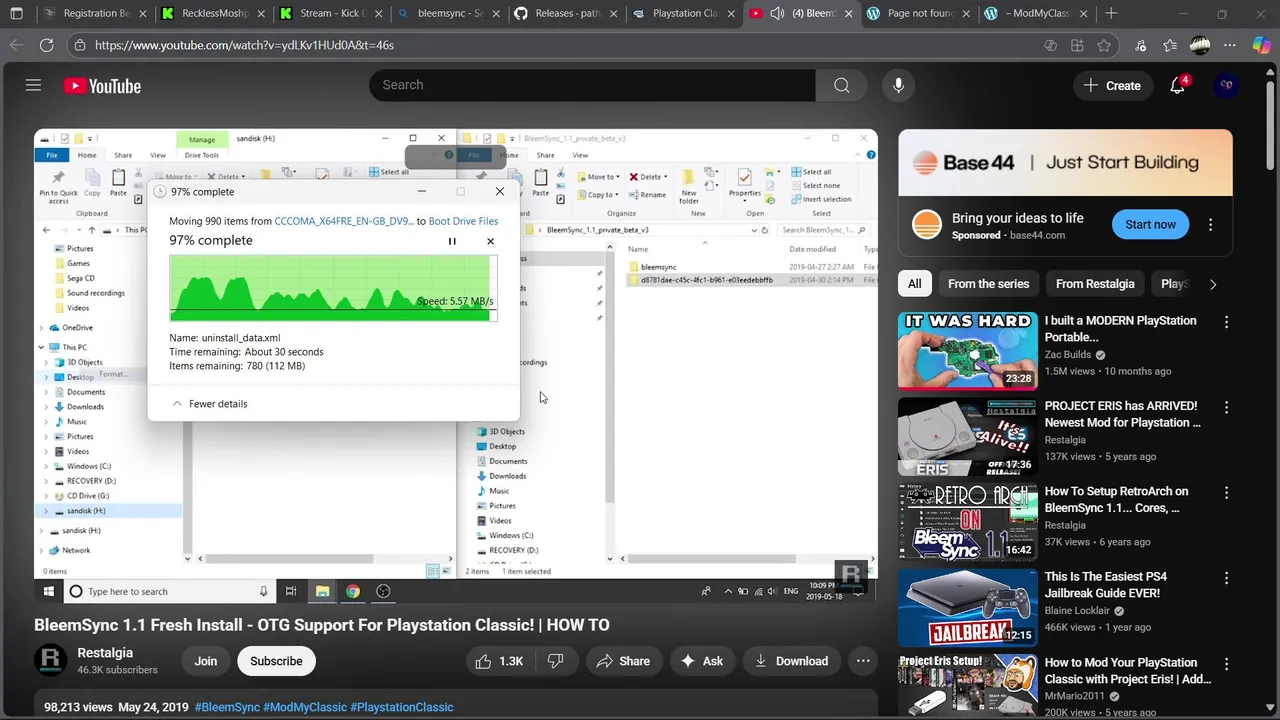
Task: Collapse Fewer details in the copy dialog
Action: [x=209, y=404]
